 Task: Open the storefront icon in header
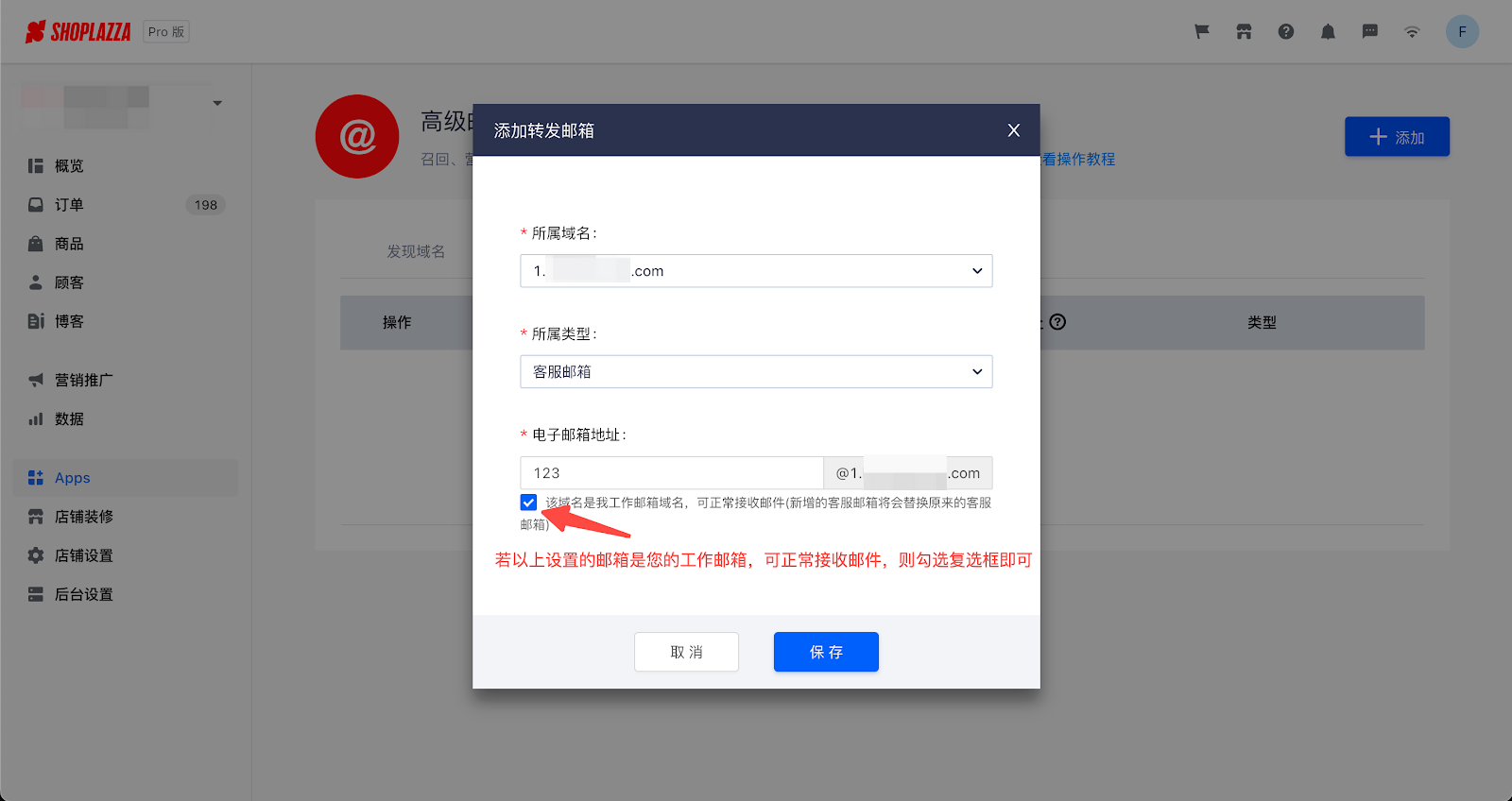1244,32
